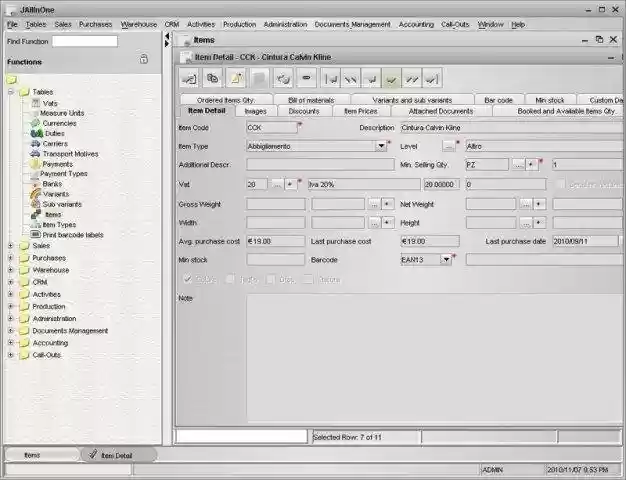Click the 'Selected Row: 7 of 11' status text

click(x=347, y=437)
